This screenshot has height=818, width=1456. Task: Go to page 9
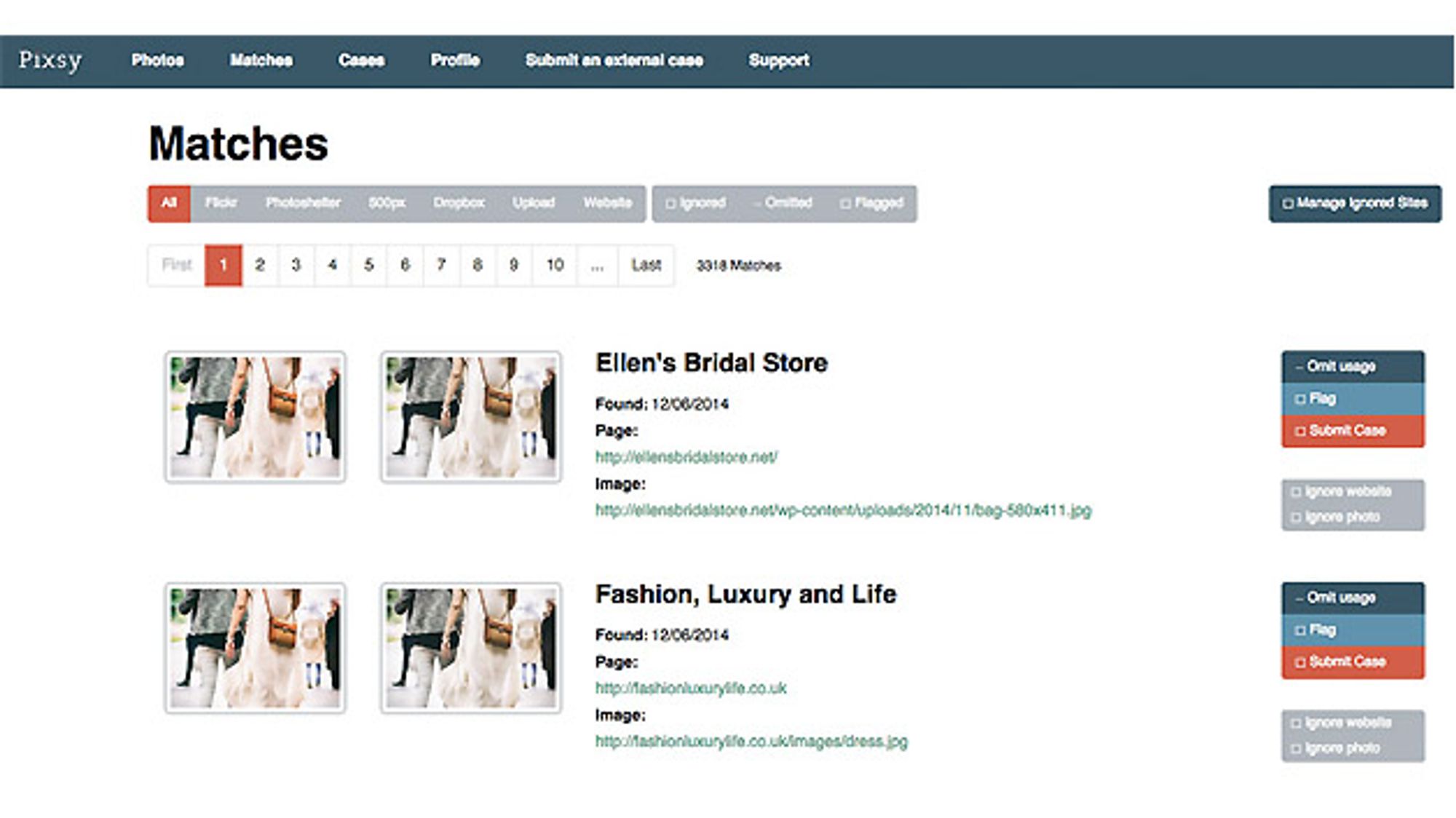point(514,265)
